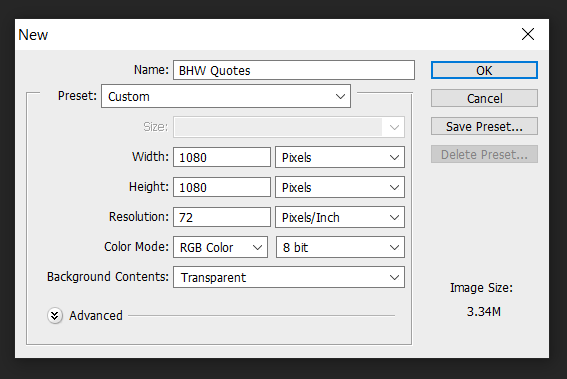Click the Resolution label
The width and height of the screenshot is (567, 379).
tap(139, 217)
